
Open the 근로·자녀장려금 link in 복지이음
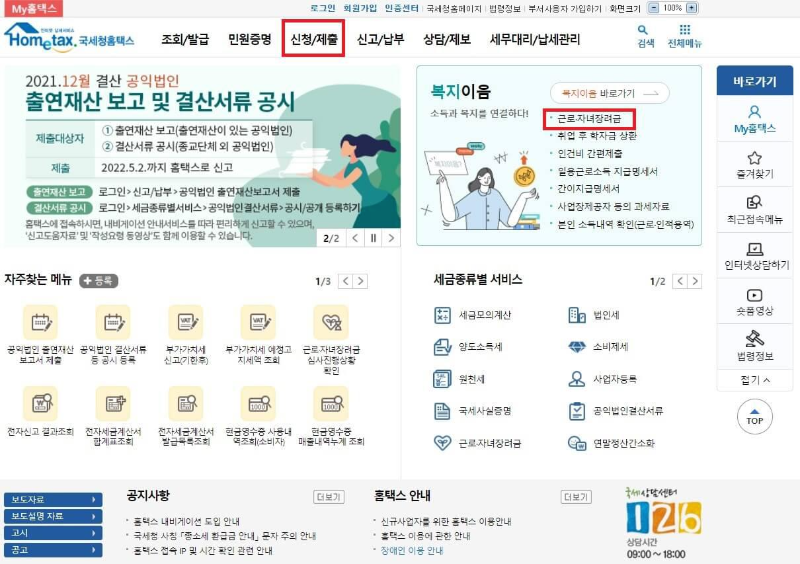pos(589,119)
